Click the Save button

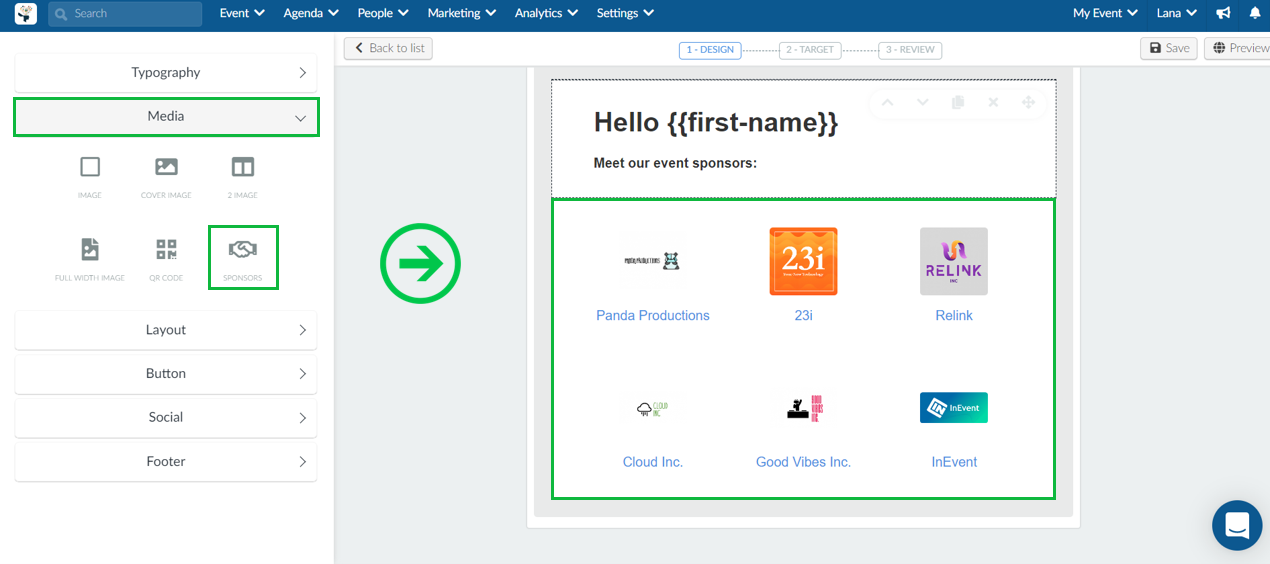[x=1169, y=48]
